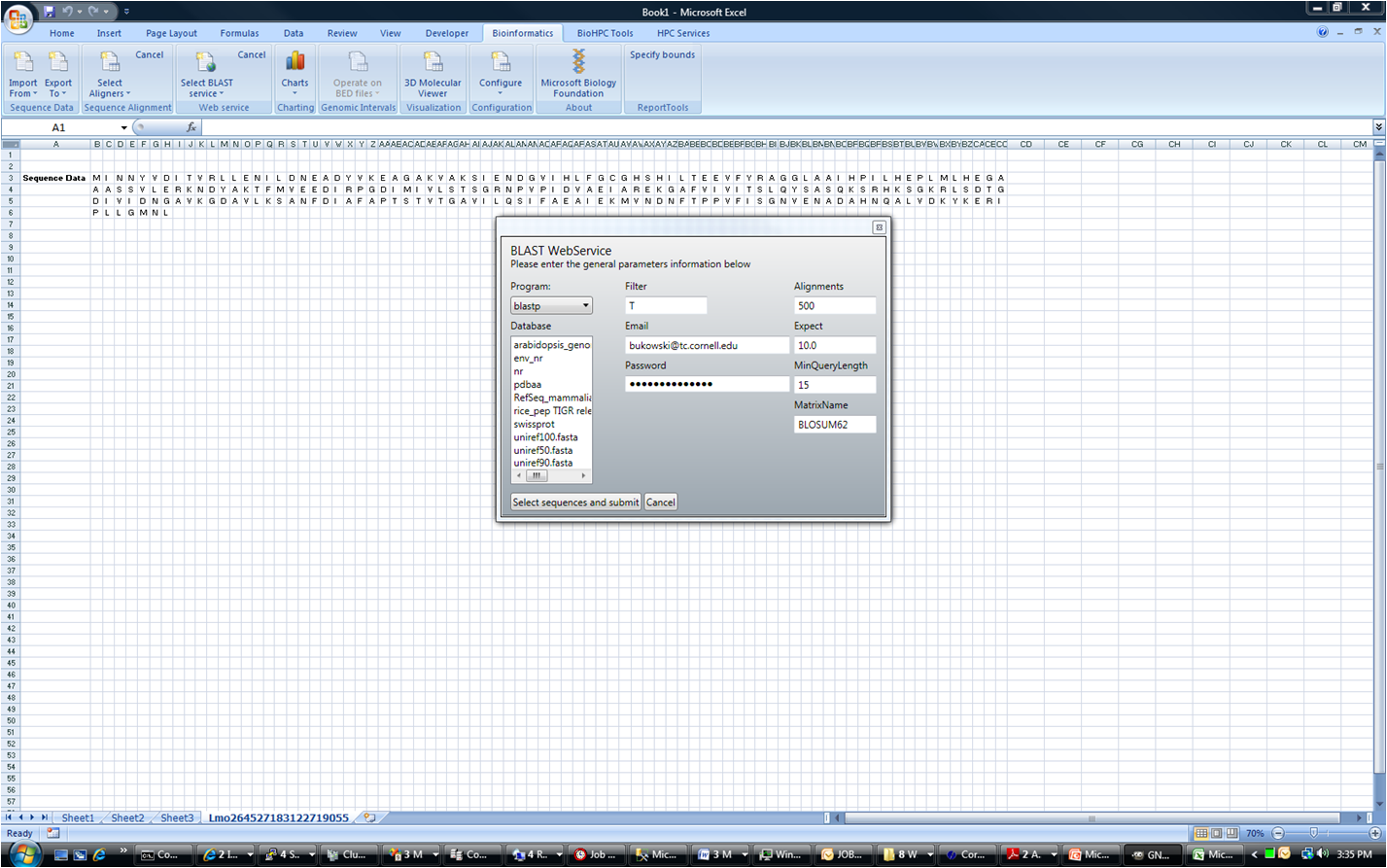This screenshot has width=1387, height=868.
Task: Click the Operate on BED files icon
Action: [x=358, y=62]
